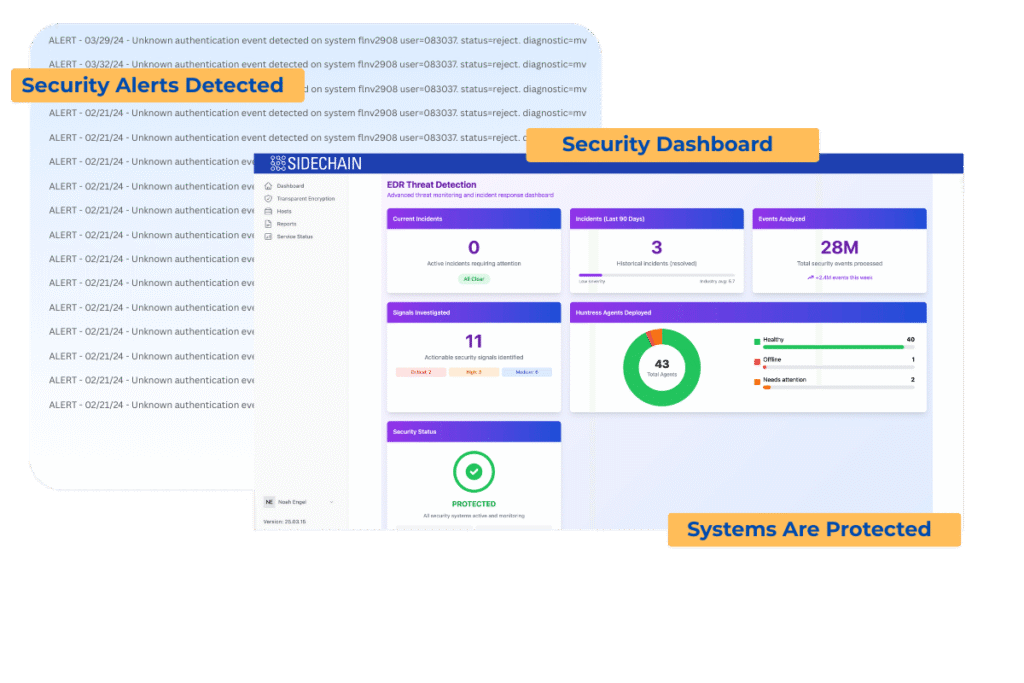Click the incidents severity progress bar
Screen dimensions: 1024x683
pyautogui.click(x=656, y=275)
